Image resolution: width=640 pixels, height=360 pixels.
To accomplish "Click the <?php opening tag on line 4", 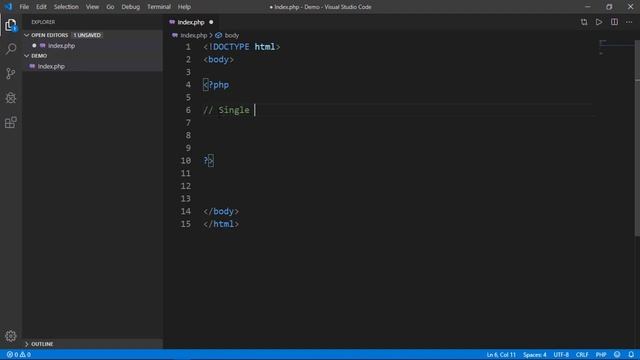I will pyautogui.click(x=216, y=85).
